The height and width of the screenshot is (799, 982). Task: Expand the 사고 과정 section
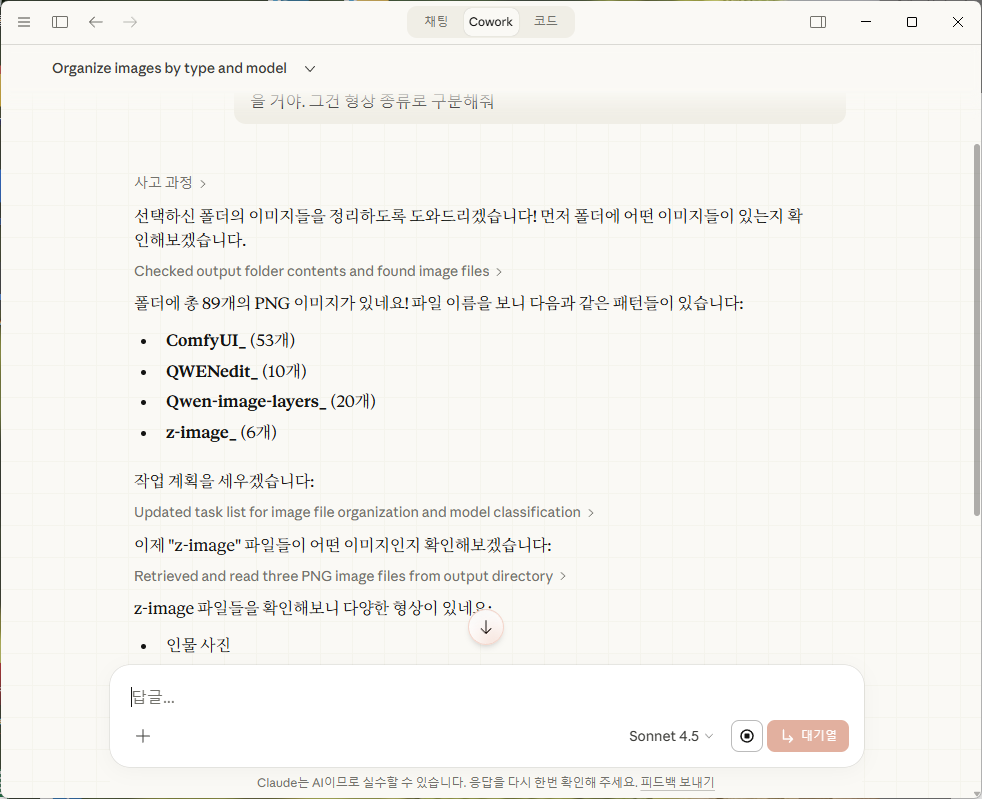click(x=170, y=183)
